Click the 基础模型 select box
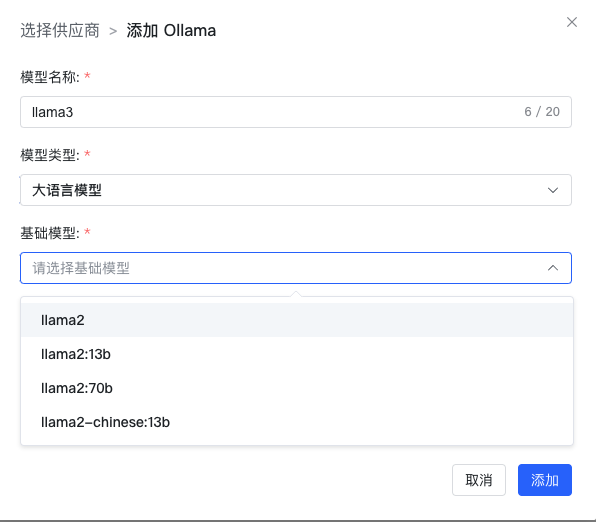 click(x=296, y=268)
